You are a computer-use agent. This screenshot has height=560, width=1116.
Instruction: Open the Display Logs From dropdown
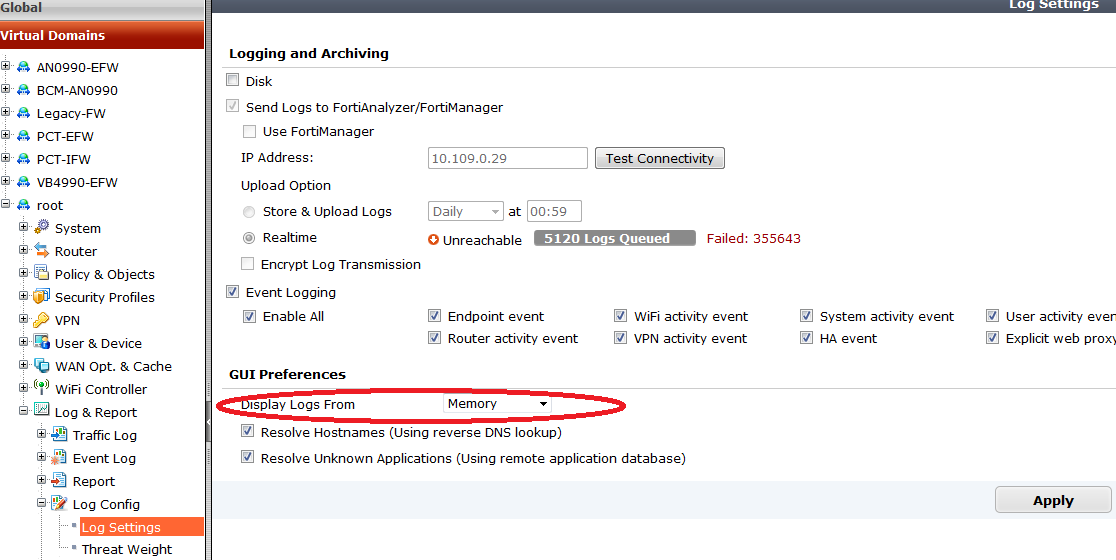(497, 404)
